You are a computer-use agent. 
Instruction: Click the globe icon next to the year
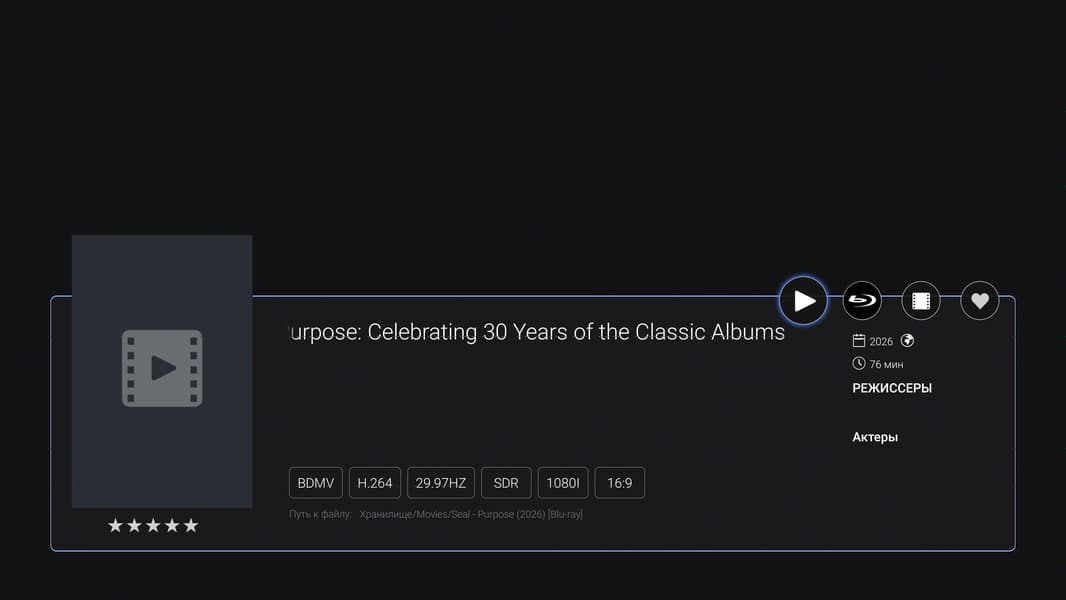pos(907,340)
